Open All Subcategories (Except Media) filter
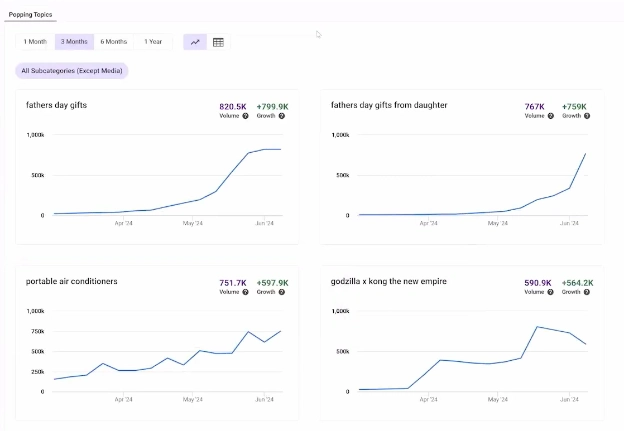Viewport: 624px width, 431px height. click(x=72, y=71)
